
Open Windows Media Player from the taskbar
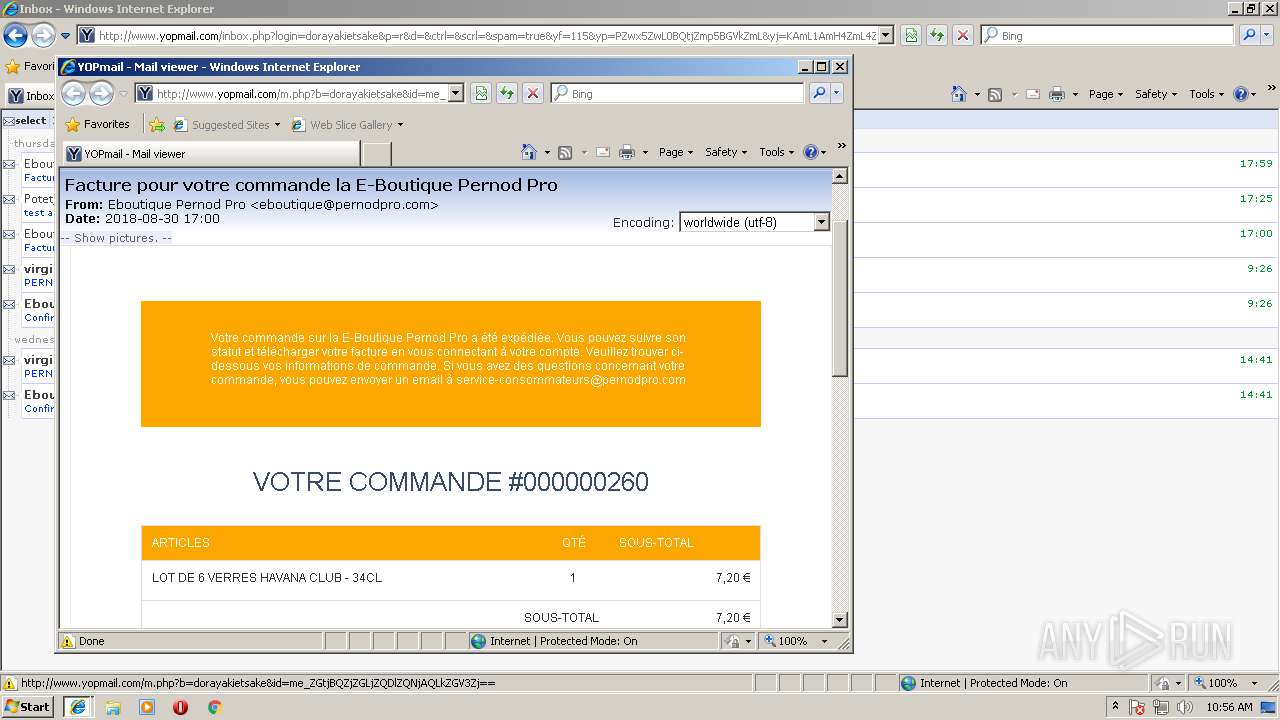pos(147,707)
